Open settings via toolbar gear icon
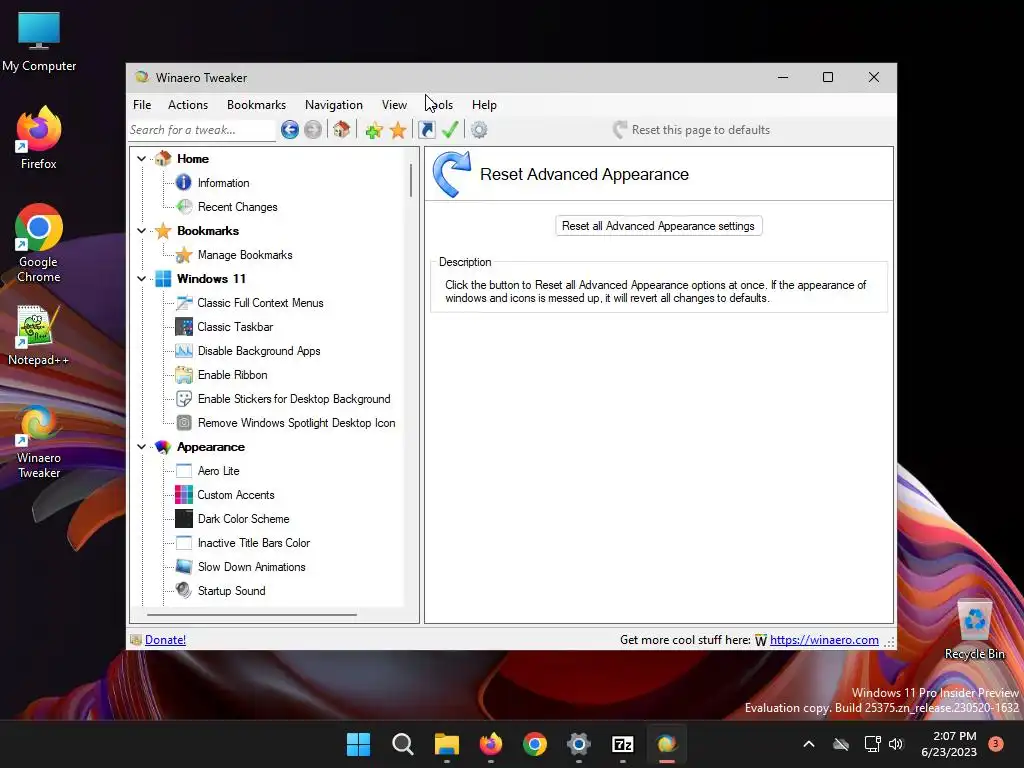Viewport: 1024px width, 768px height. pos(479,130)
